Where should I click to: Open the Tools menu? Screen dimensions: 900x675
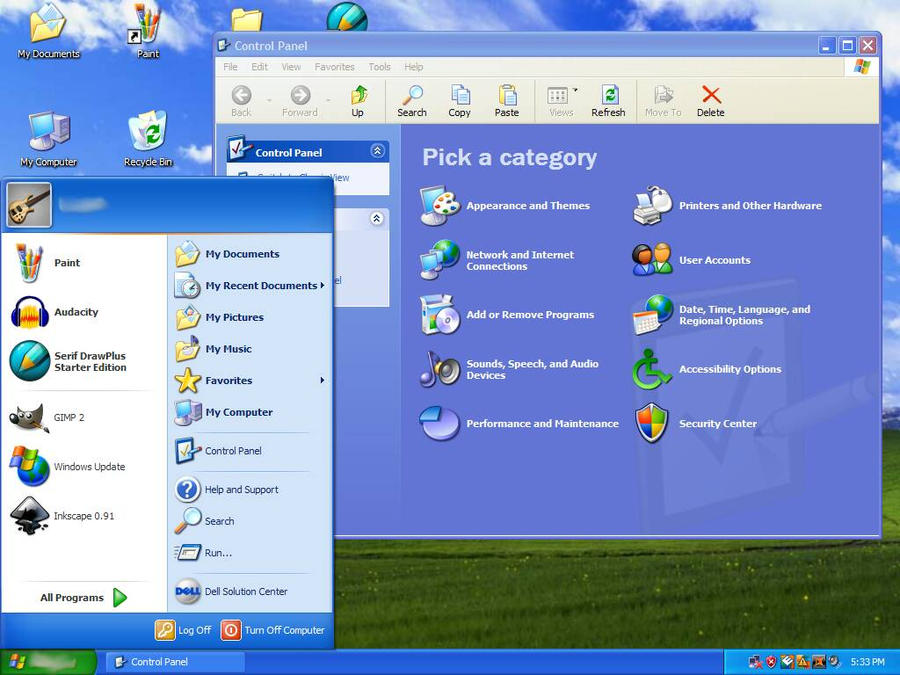coord(379,67)
